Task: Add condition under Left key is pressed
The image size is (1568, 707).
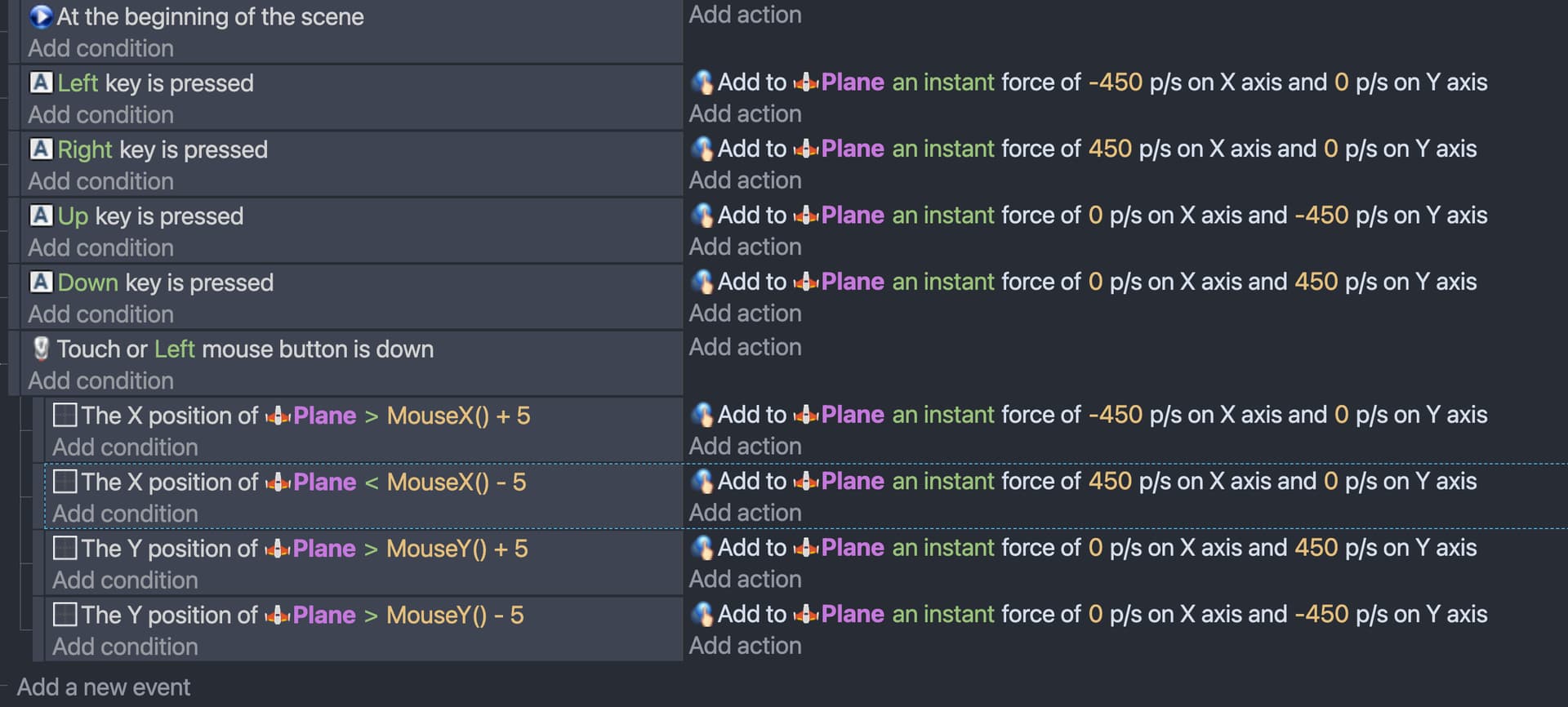Action: pyautogui.click(x=100, y=114)
